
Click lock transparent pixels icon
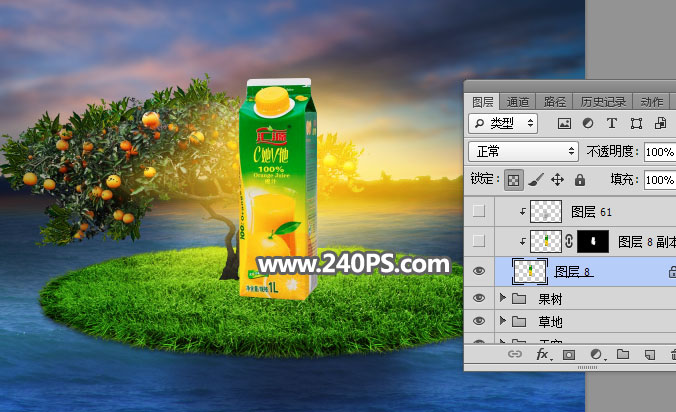click(x=512, y=180)
